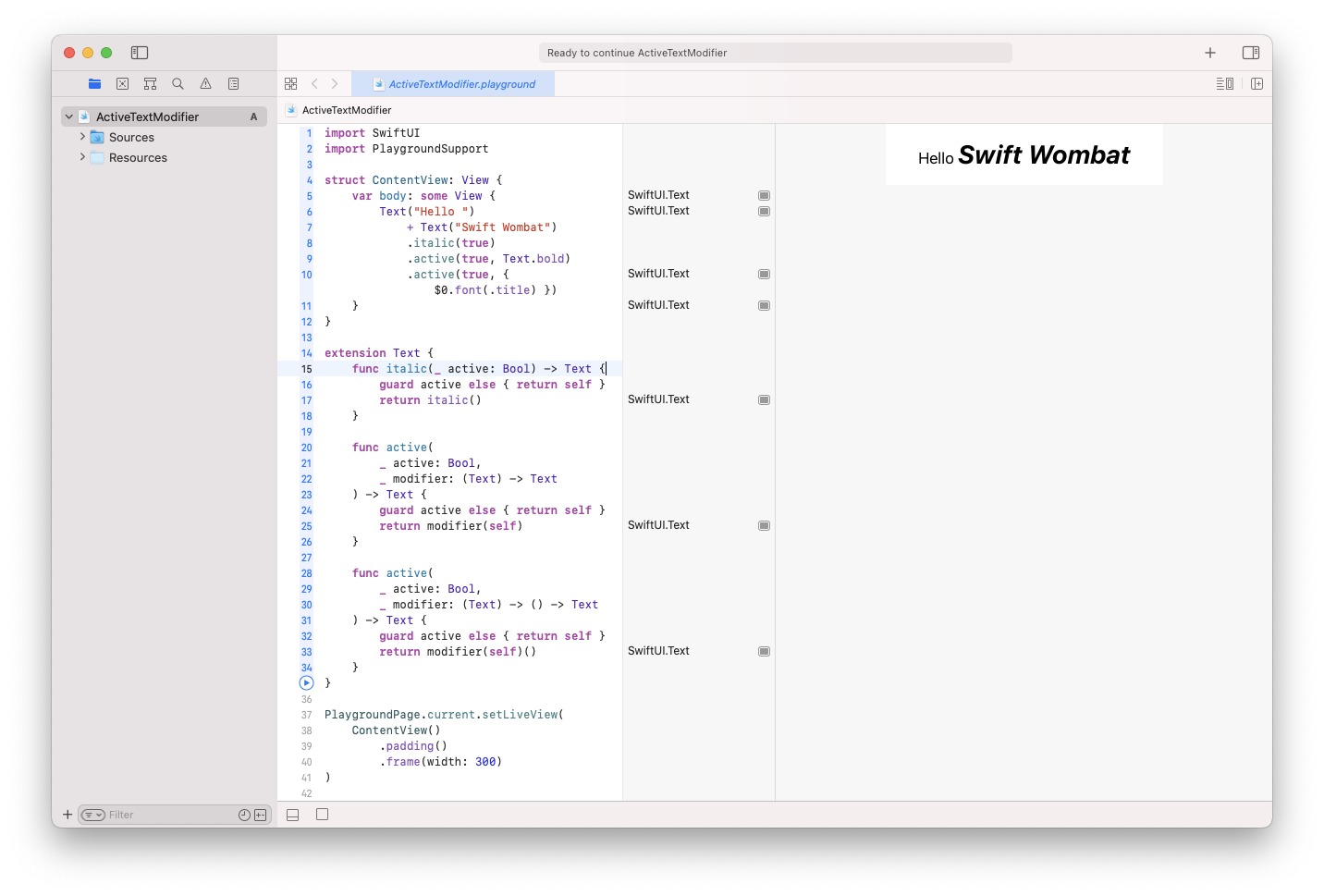Click the Library plus button
This screenshot has height=896, width=1324.
click(1210, 53)
